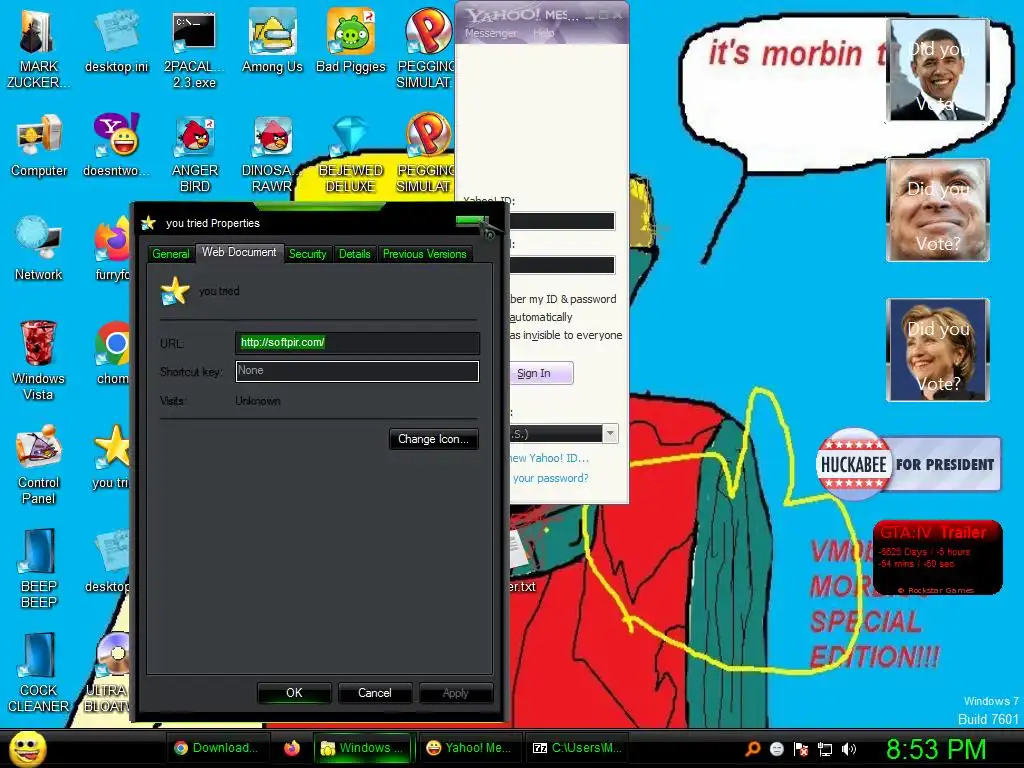Switch to the Windows taskbar item
The width and height of the screenshot is (1024, 768).
click(x=364, y=748)
